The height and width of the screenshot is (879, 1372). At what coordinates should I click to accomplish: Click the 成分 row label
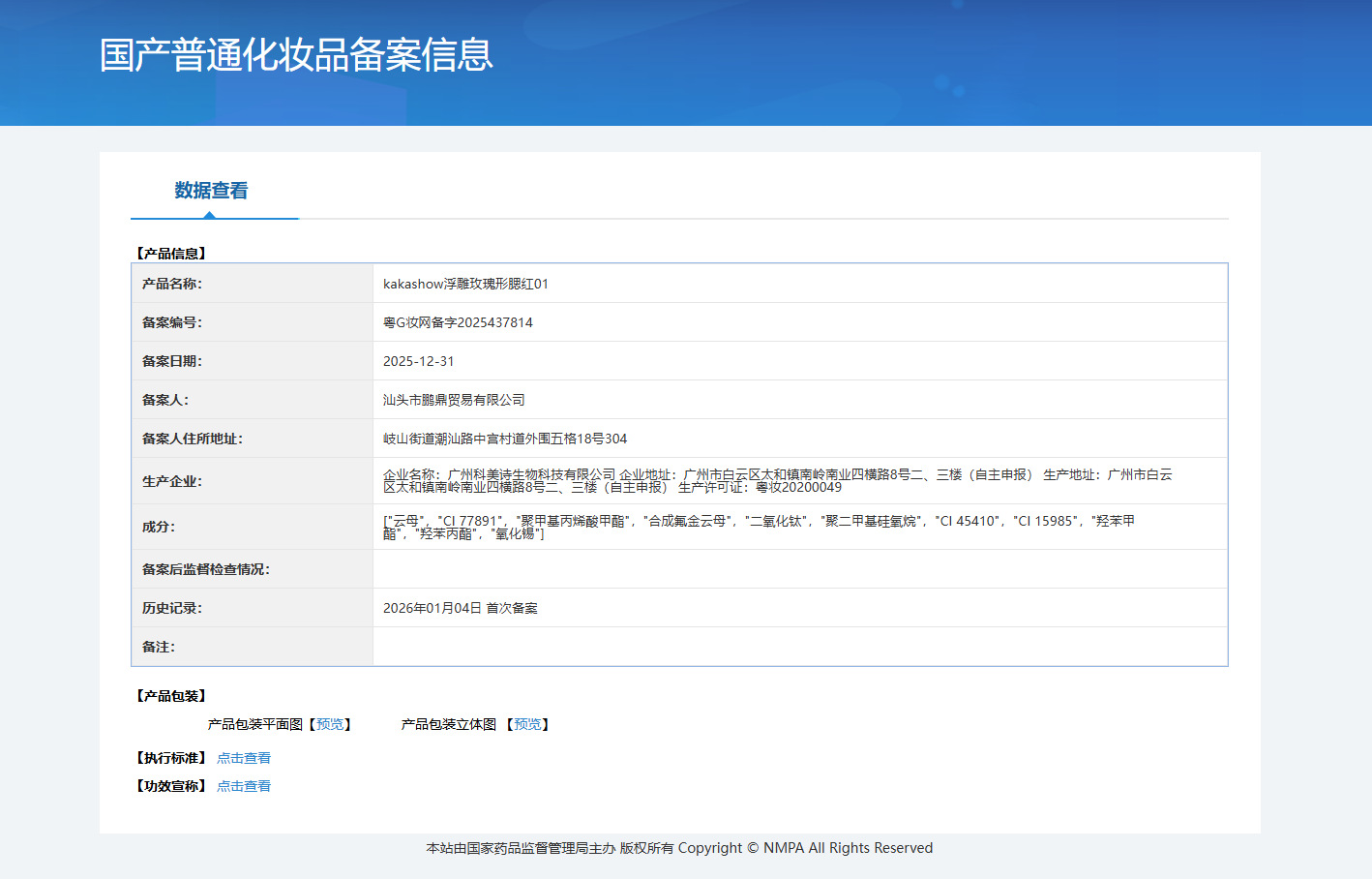159,527
